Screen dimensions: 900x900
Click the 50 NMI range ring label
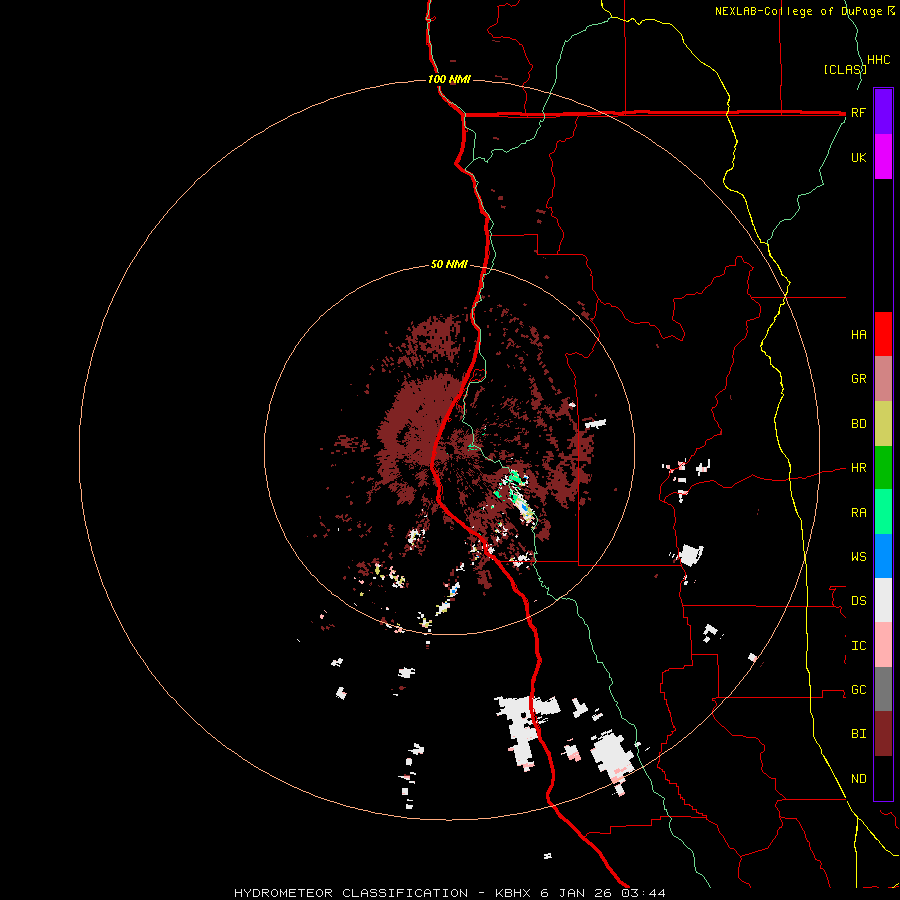coord(449,265)
